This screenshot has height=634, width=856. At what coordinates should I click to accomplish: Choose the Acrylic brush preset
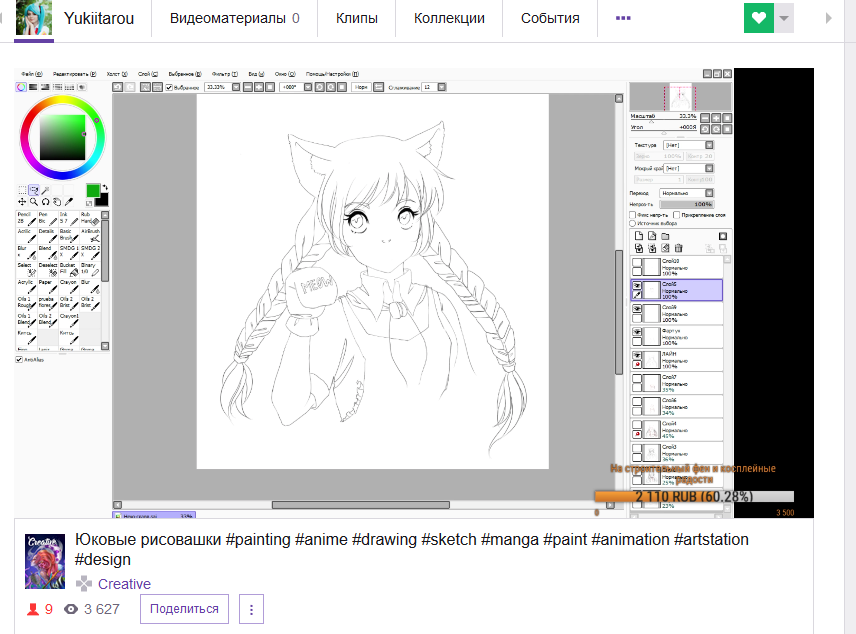pos(26,286)
